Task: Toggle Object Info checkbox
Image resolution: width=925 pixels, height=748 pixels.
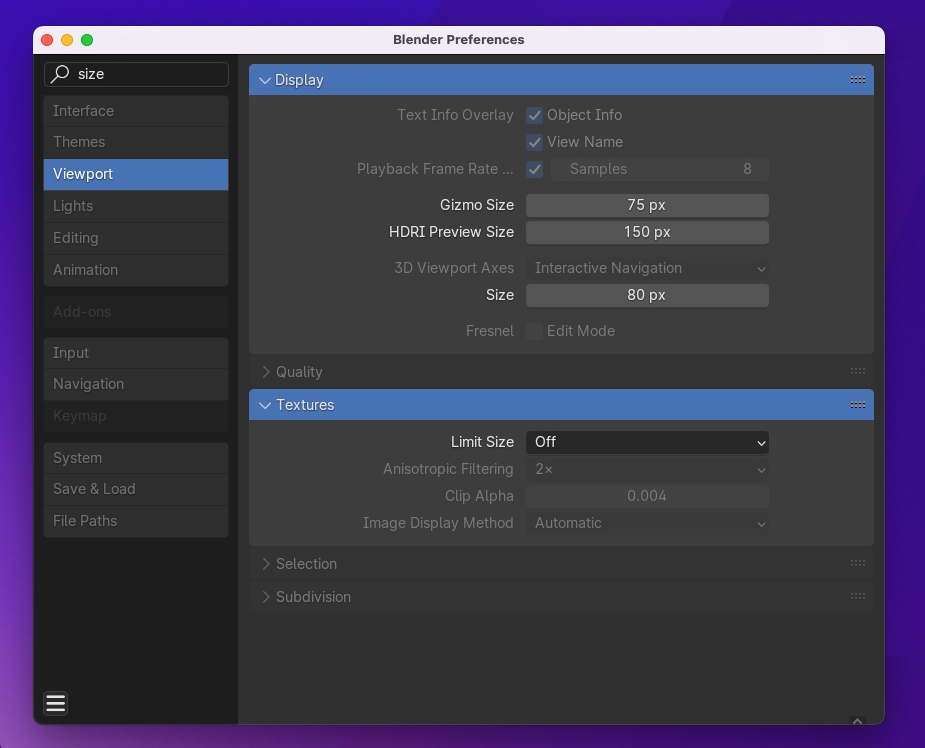Action: tap(534, 115)
